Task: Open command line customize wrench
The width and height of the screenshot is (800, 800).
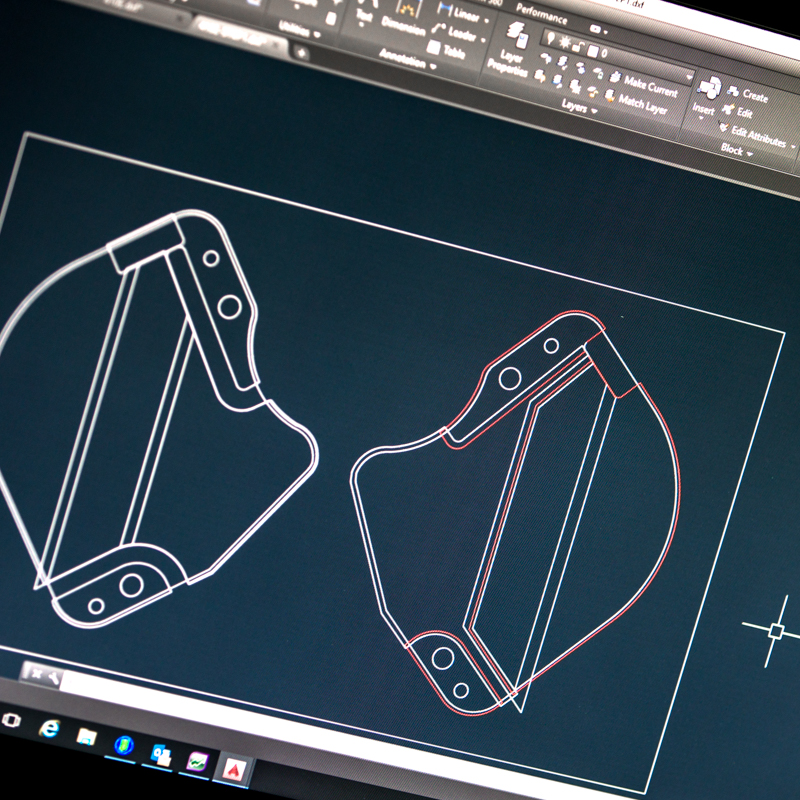Action: [53, 678]
